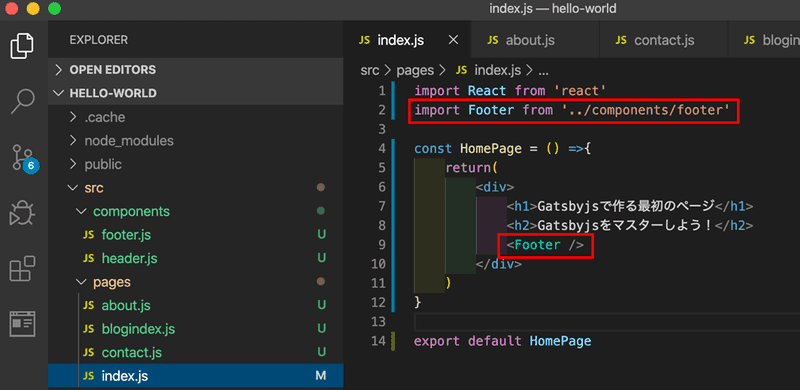Switch to the about.js tab
Viewport: 800px width, 390px height.
(534, 40)
